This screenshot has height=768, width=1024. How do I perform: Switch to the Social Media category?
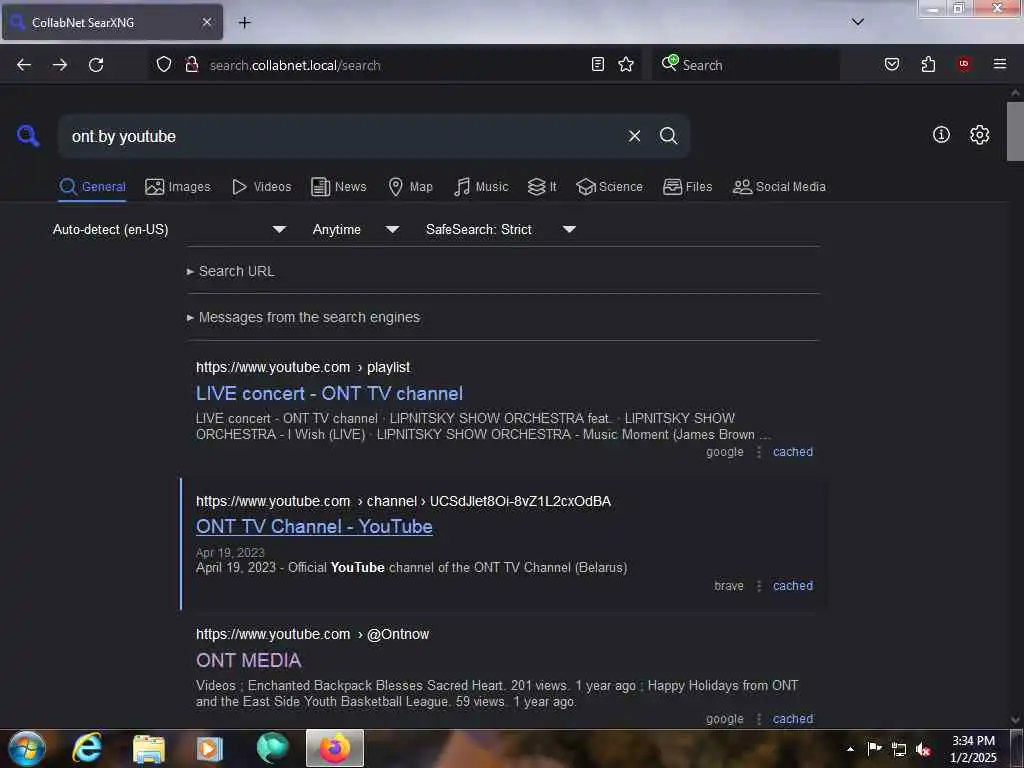tap(779, 187)
